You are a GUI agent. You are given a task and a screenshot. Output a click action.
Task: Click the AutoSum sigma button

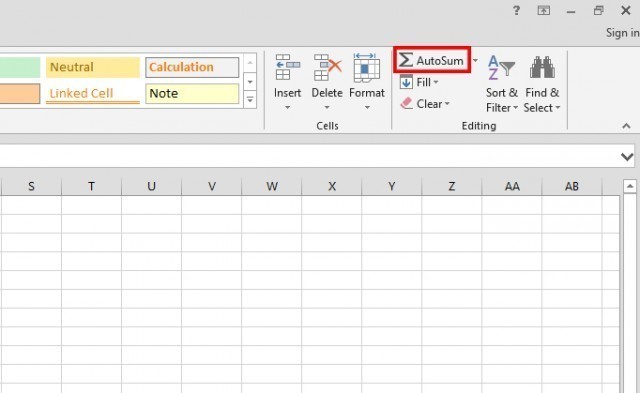432,60
